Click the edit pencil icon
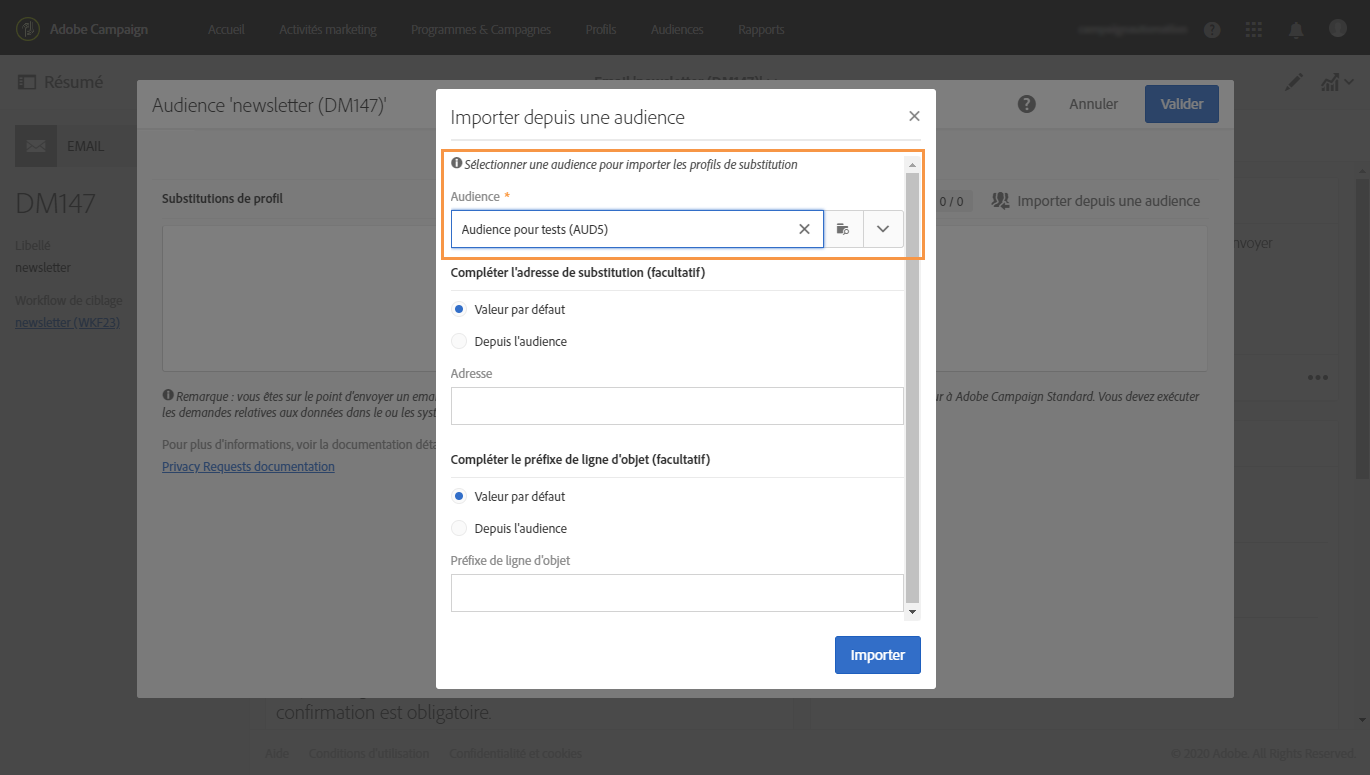Viewport: 1370px width, 775px height. click(x=1294, y=83)
